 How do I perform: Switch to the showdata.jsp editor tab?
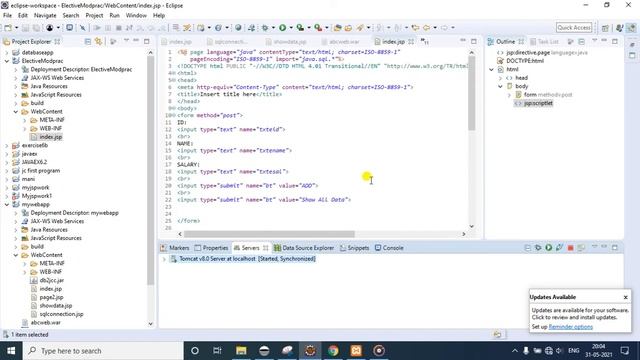tap(285, 42)
